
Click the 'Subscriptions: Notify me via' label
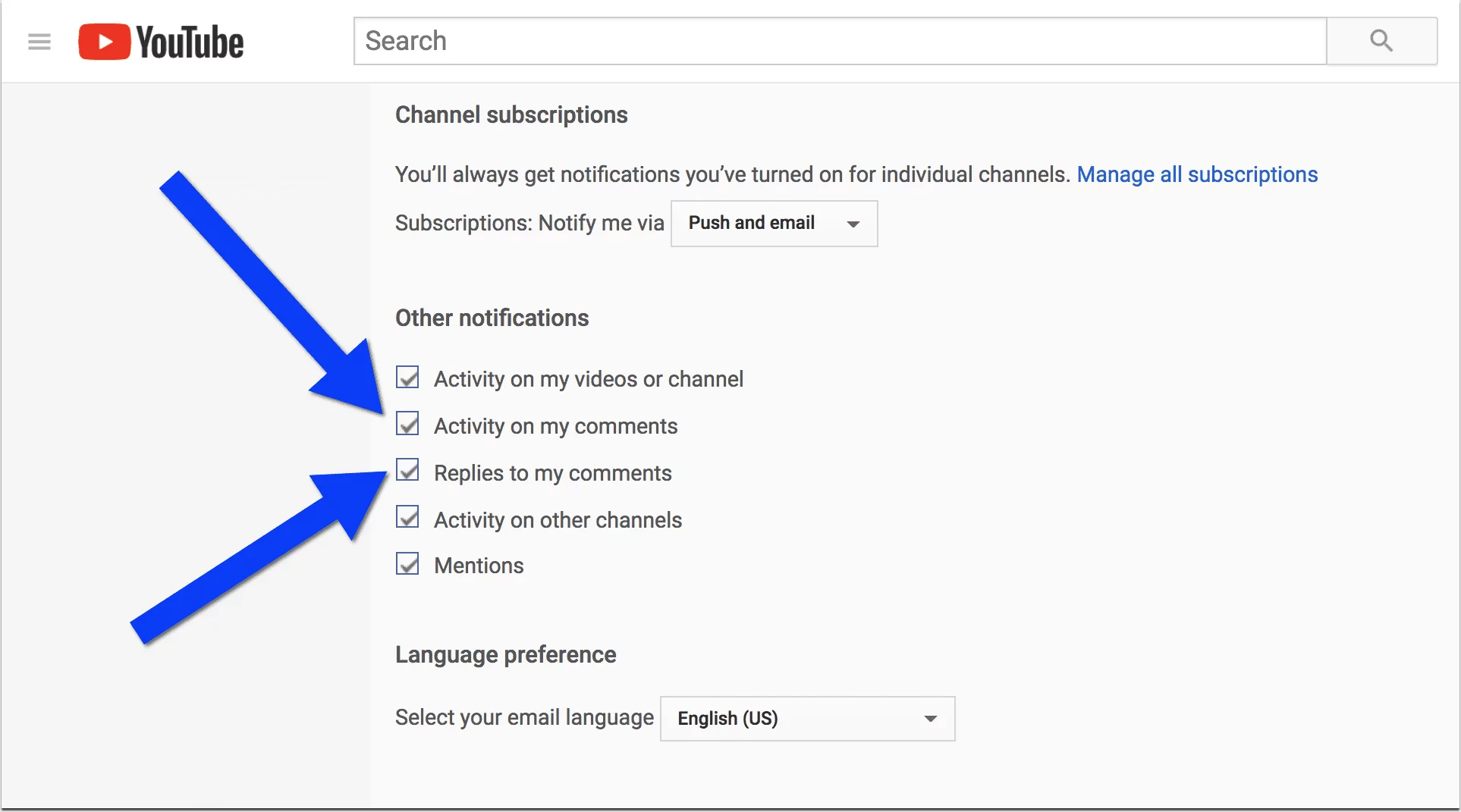(x=529, y=223)
